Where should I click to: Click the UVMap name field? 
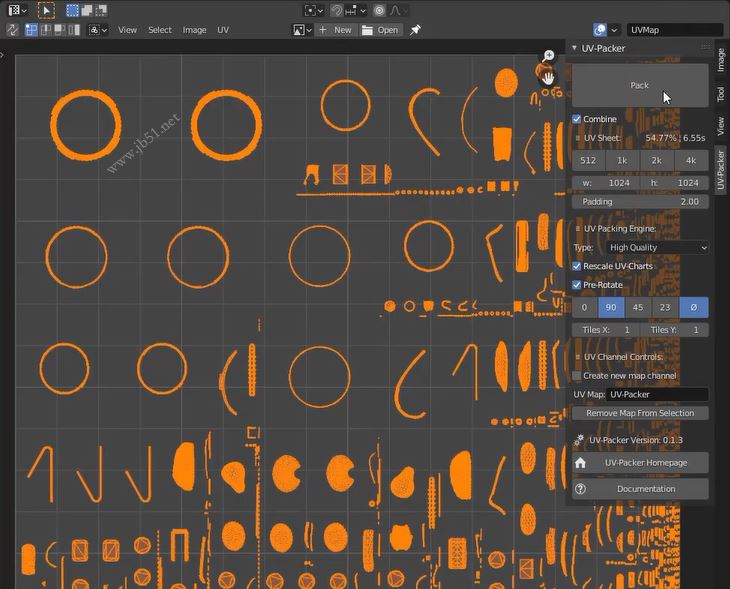[x=675, y=30]
